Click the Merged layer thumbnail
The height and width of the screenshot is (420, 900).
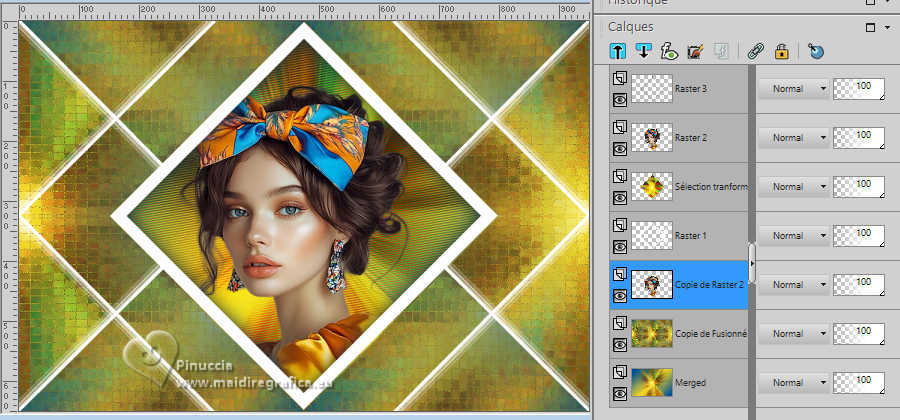[652, 383]
